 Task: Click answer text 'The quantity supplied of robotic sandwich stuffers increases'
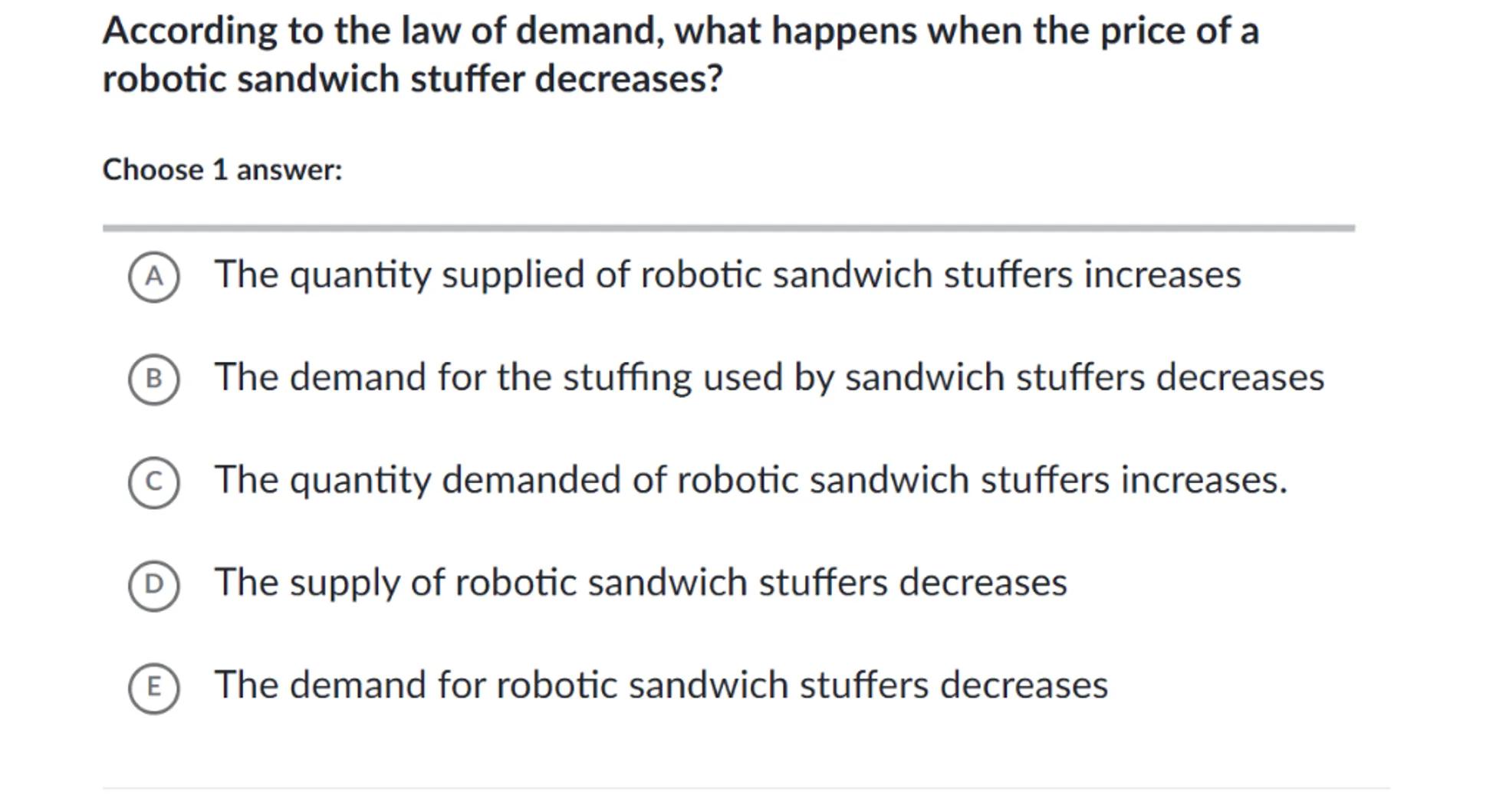(x=727, y=275)
